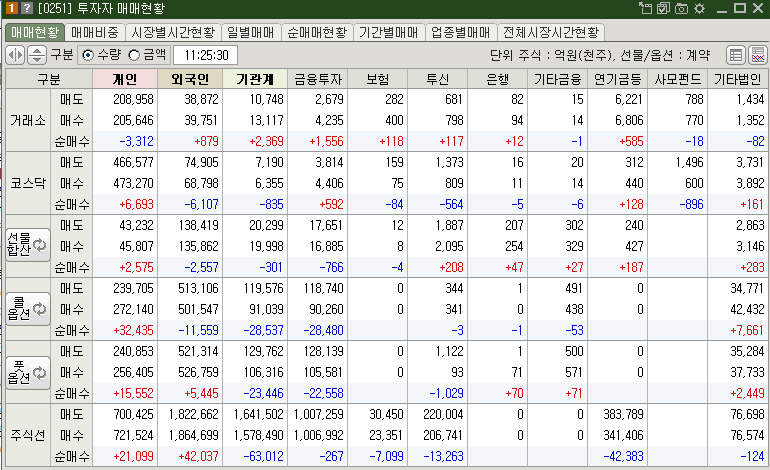
Task: Click the 금융투자 column header
Action: coord(318,79)
